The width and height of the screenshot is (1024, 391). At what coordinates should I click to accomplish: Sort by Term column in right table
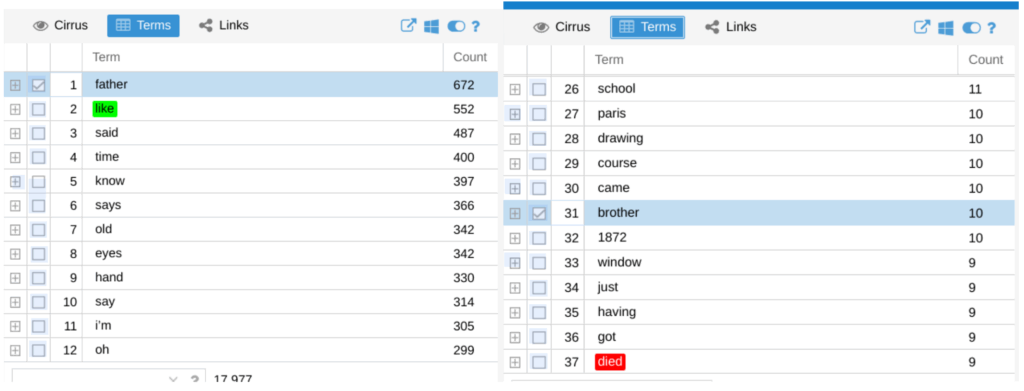coord(771,60)
